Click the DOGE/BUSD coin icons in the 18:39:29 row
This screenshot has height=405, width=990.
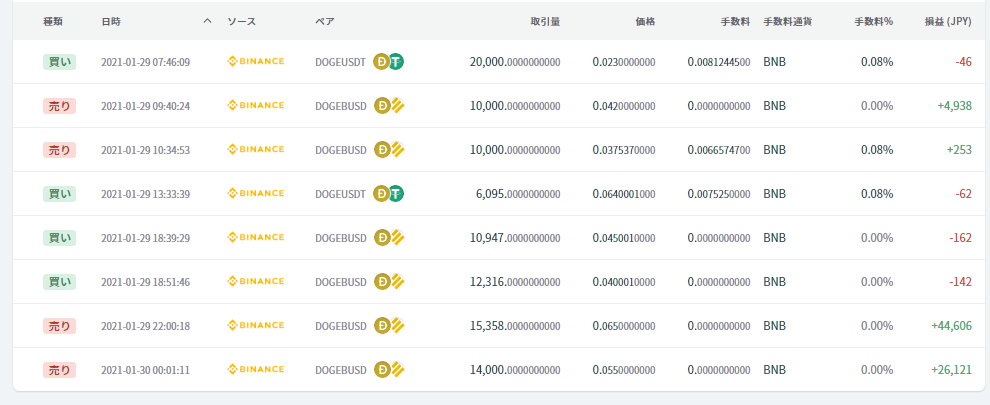pyautogui.click(x=389, y=238)
